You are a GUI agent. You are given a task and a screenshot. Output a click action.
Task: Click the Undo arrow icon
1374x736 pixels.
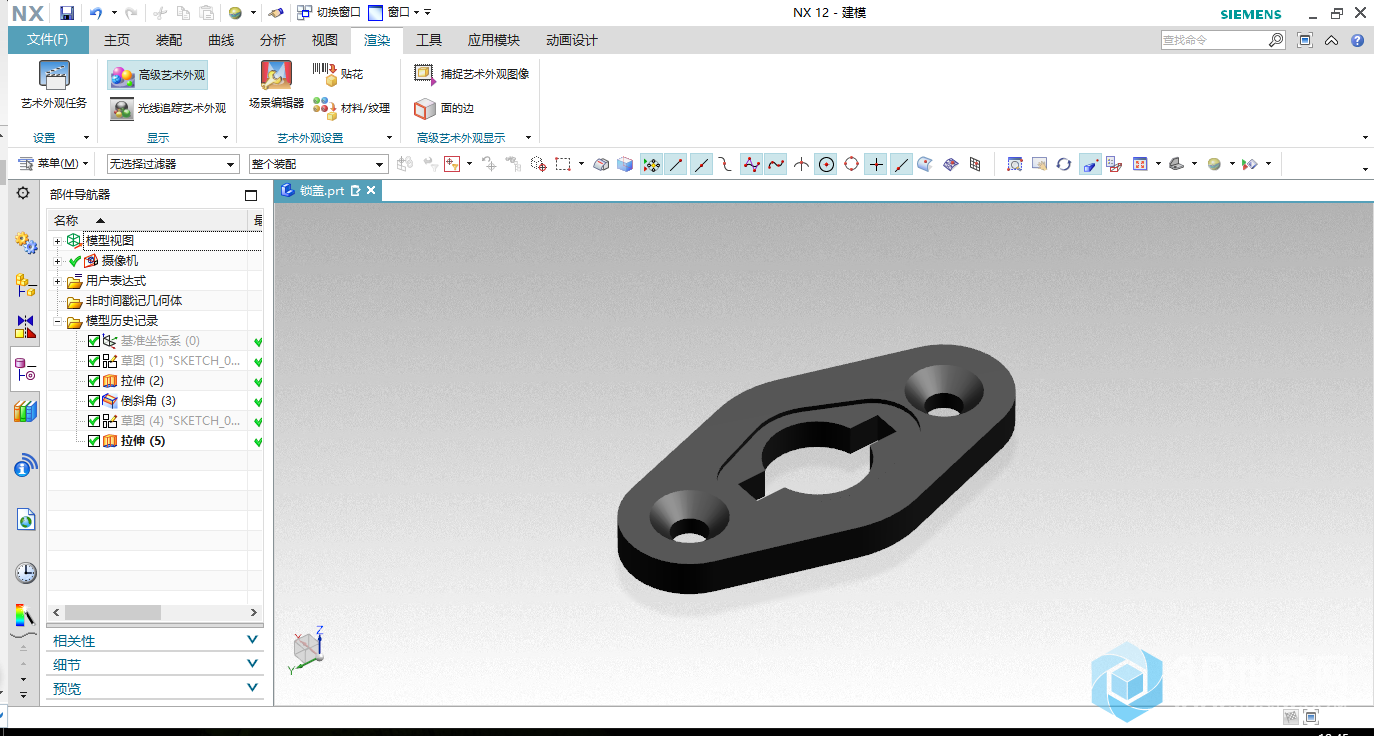point(96,13)
